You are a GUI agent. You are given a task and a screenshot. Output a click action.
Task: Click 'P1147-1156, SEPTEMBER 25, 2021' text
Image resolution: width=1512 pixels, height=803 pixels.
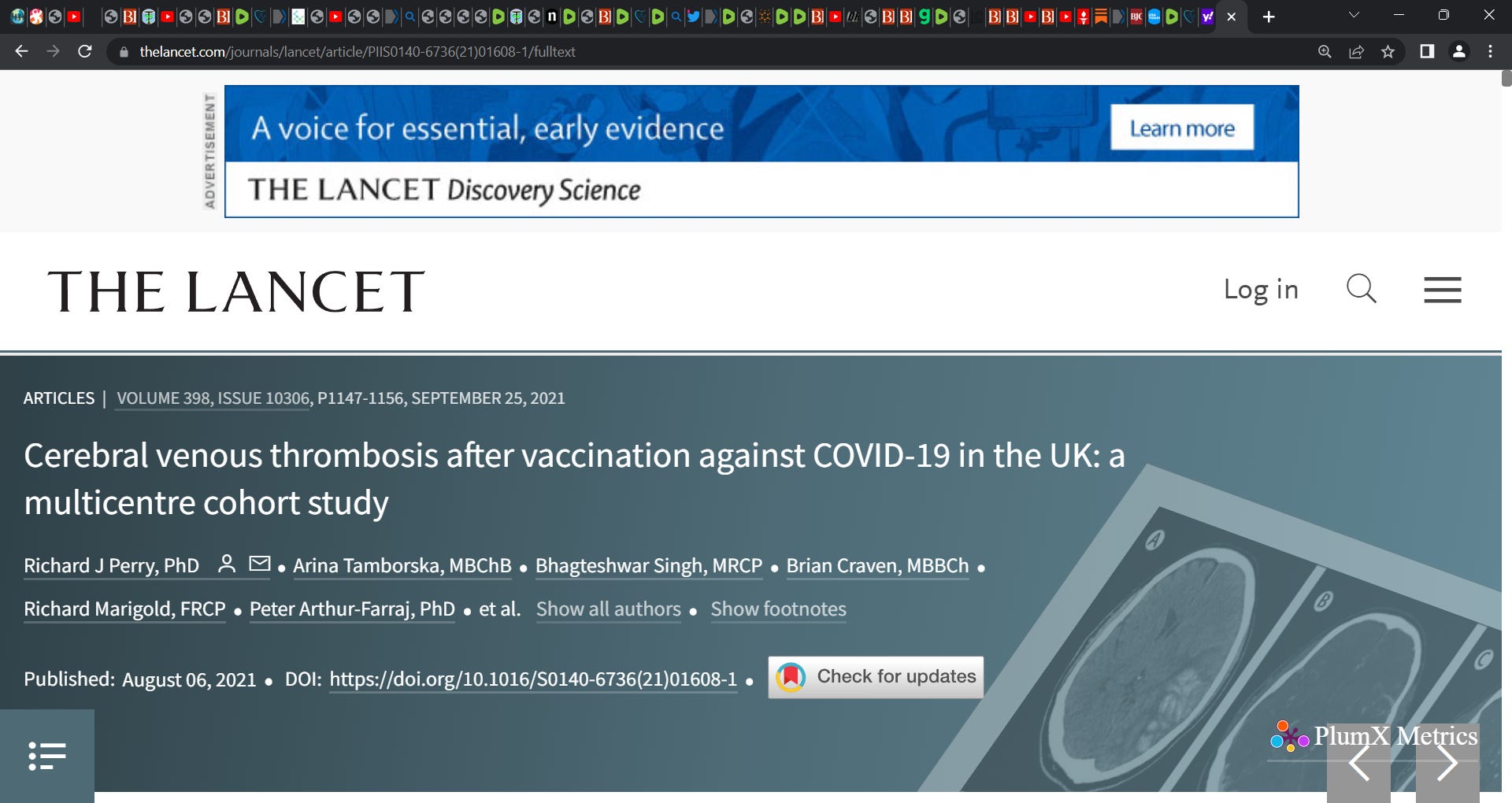[441, 398]
